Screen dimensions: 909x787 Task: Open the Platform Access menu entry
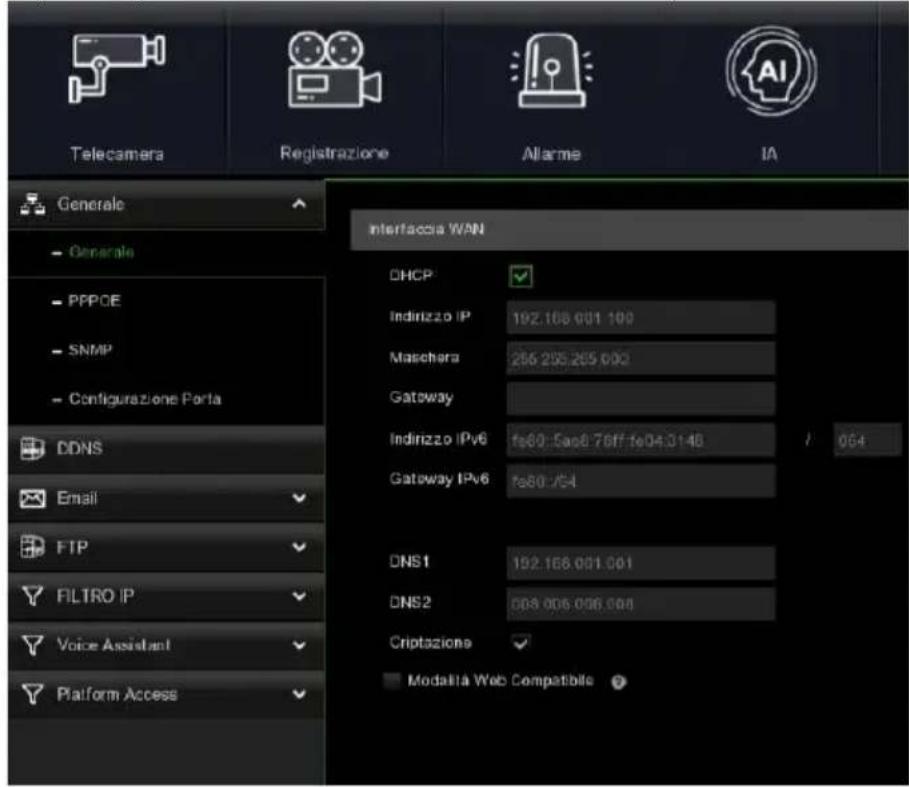tap(166, 694)
